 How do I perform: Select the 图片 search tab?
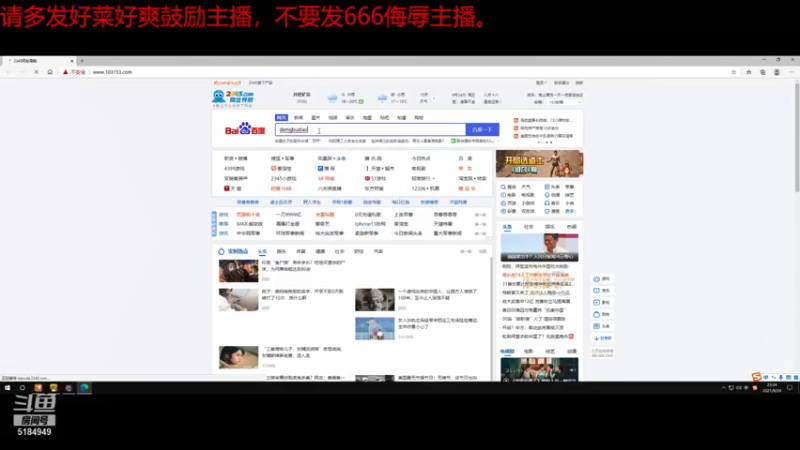[x=315, y=117]
